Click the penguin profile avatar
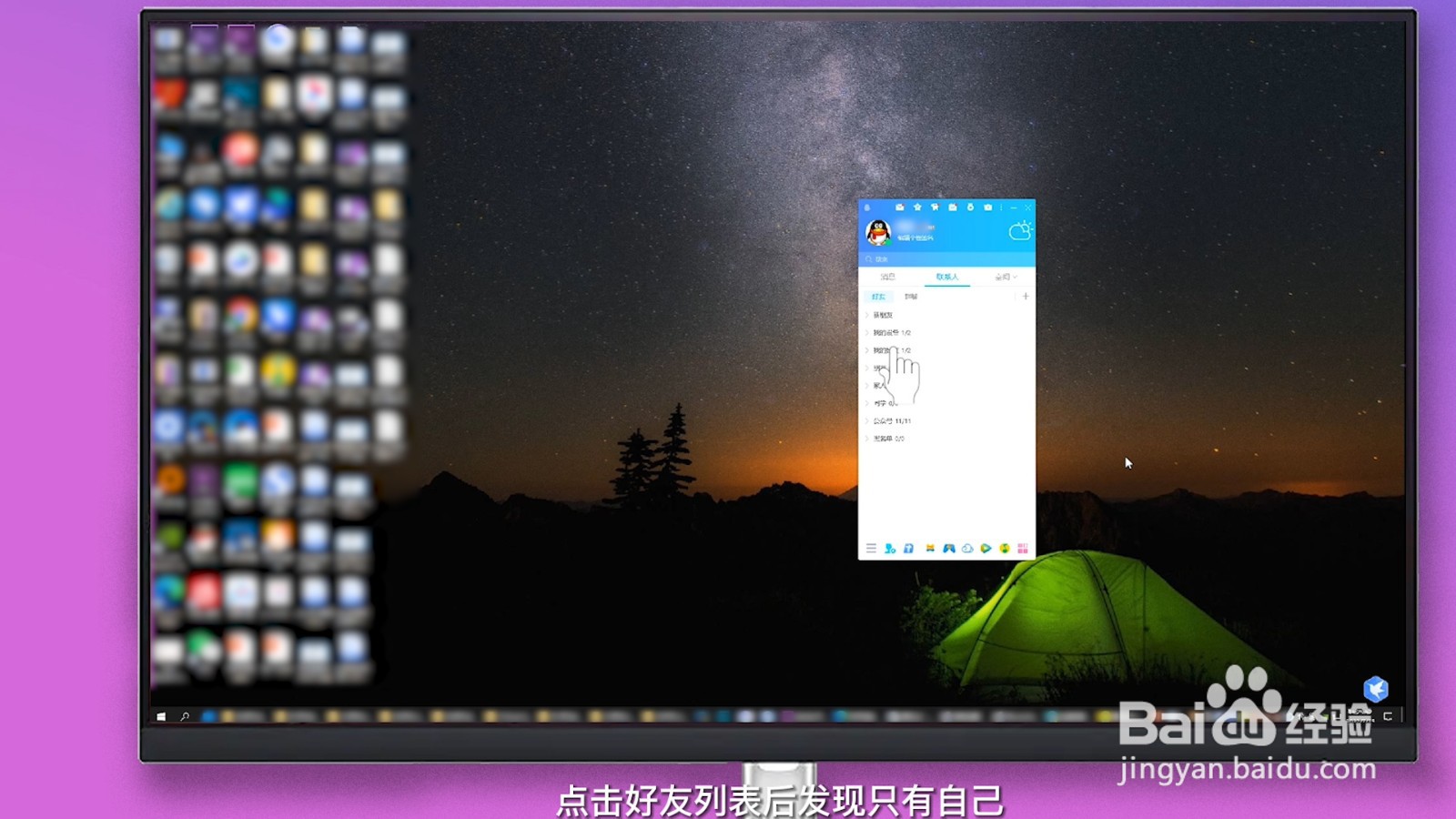This screenshot has width=1456, height=819. coord(878,233)
